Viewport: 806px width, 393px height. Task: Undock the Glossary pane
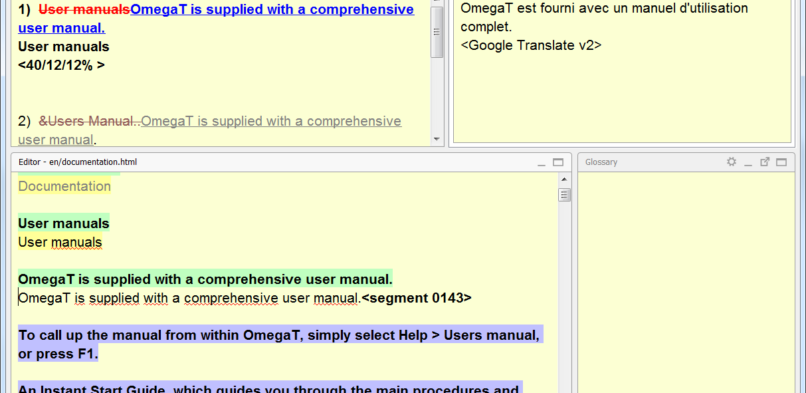click(x=765, y=162)
